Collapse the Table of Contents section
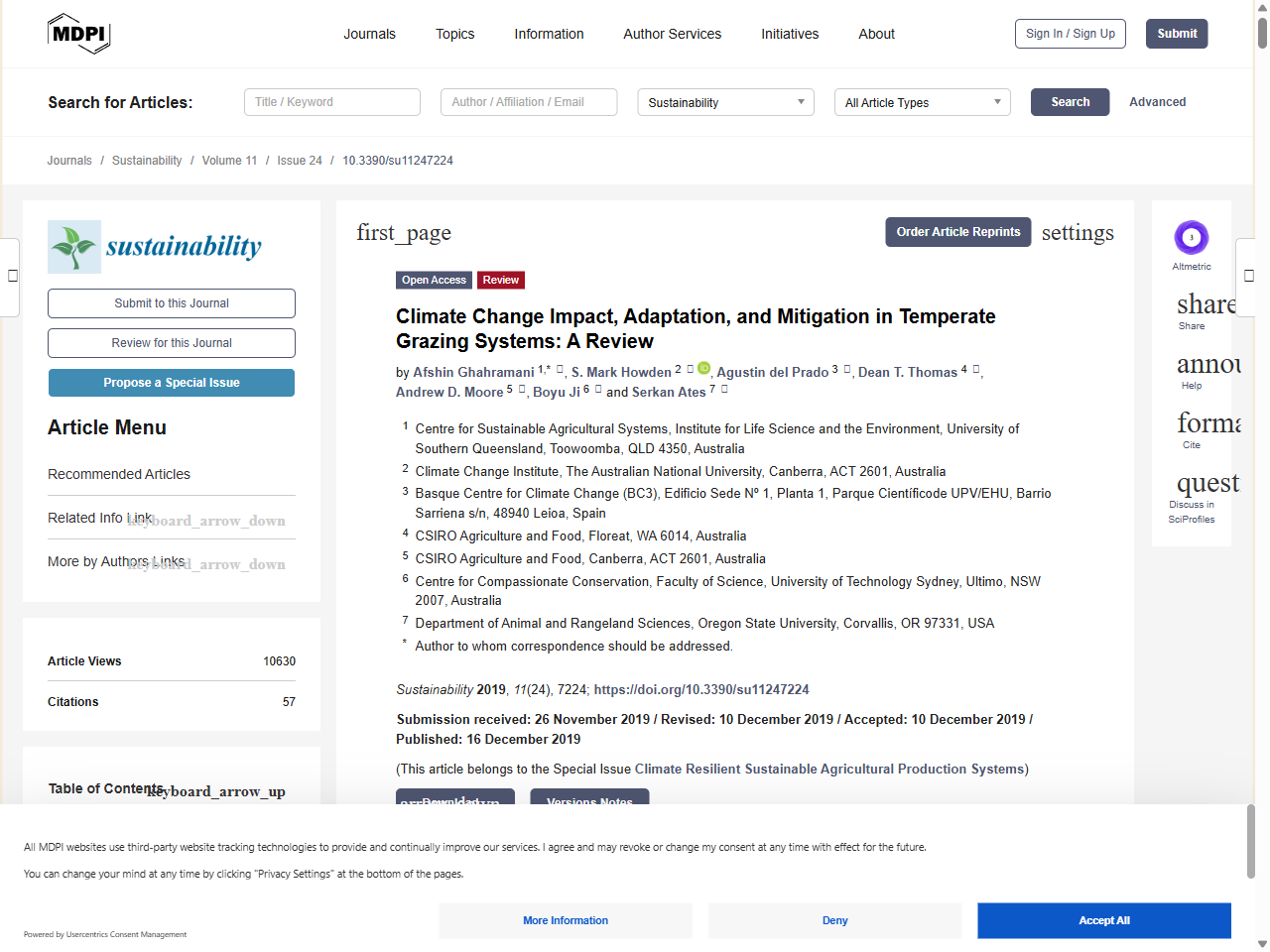The image size is (1270, 952). [x=216, y=791]
